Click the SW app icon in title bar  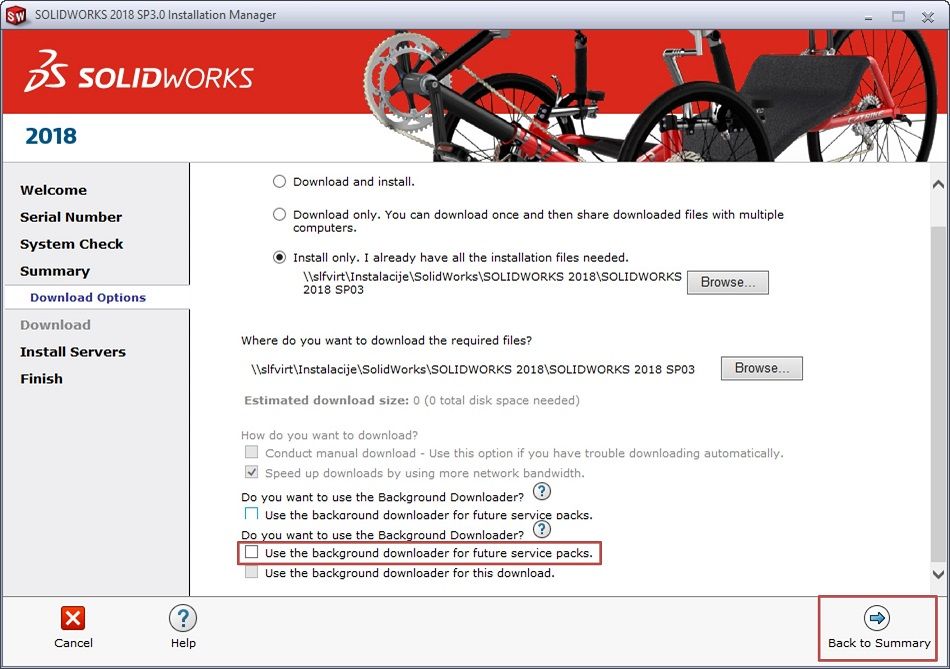[x=16, y=15]
